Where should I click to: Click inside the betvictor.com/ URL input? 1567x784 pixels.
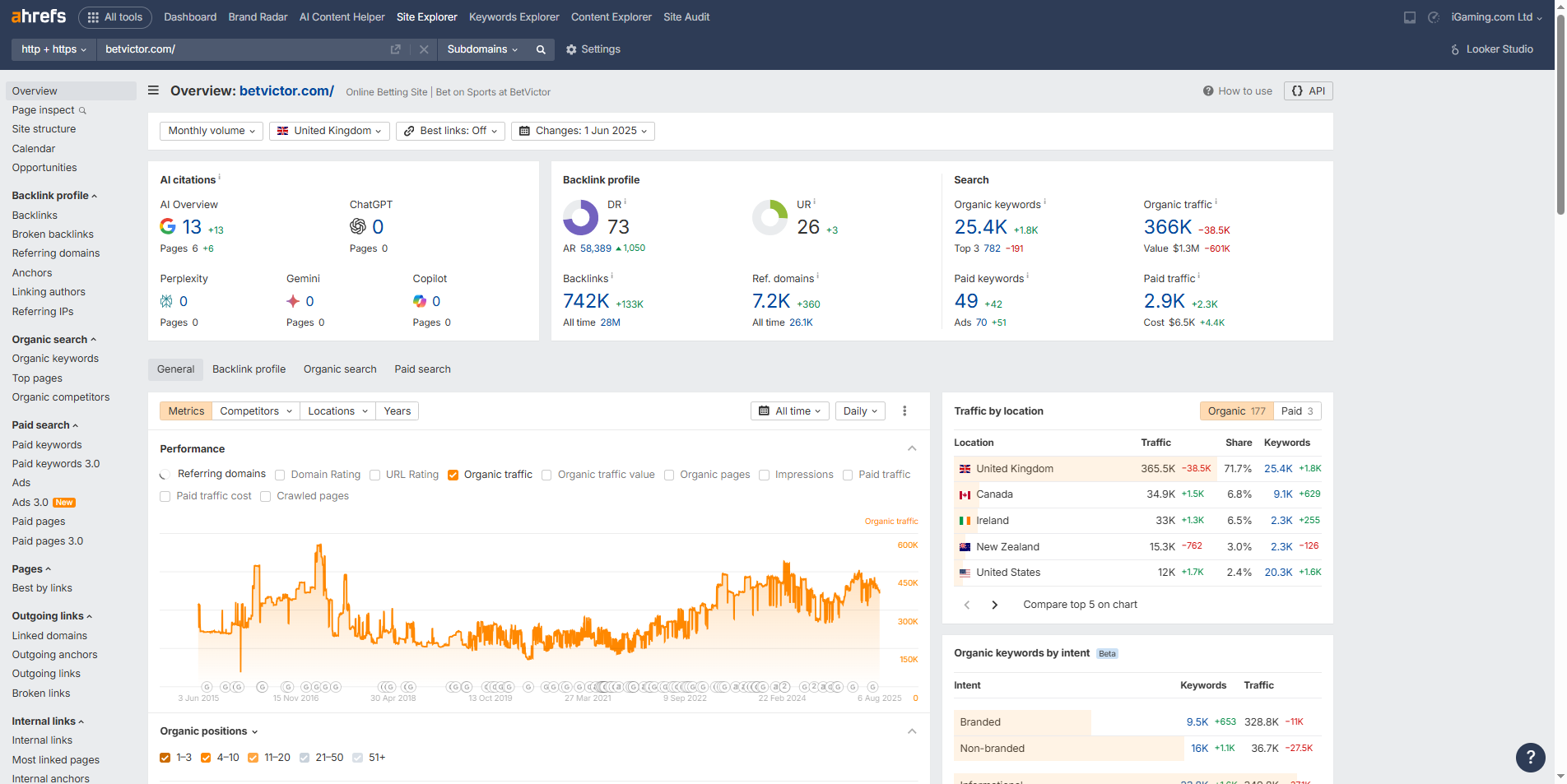(242, 49)
